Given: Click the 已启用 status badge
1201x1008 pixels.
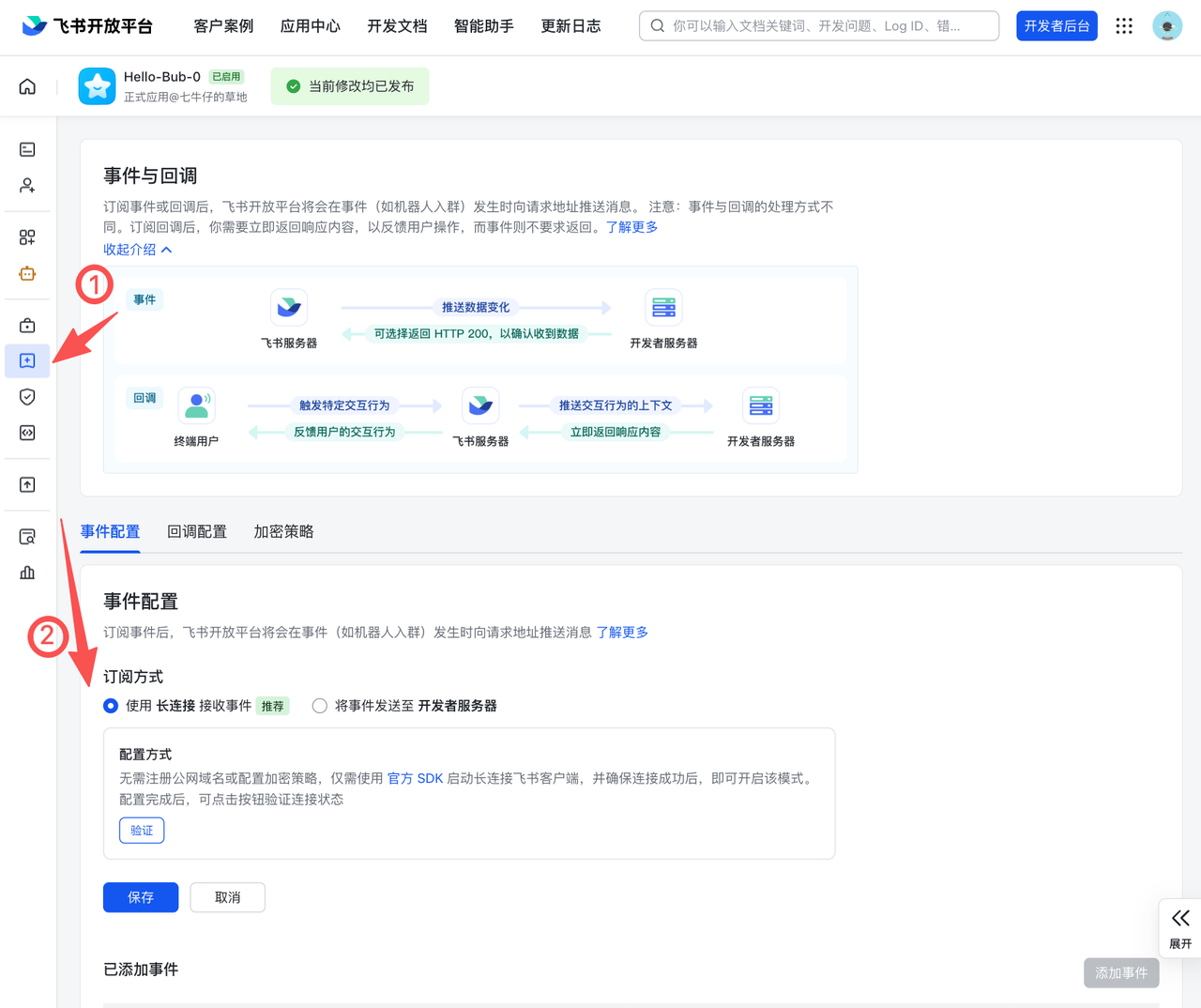Looking at the screenshot, I should [x=226, y=77].
